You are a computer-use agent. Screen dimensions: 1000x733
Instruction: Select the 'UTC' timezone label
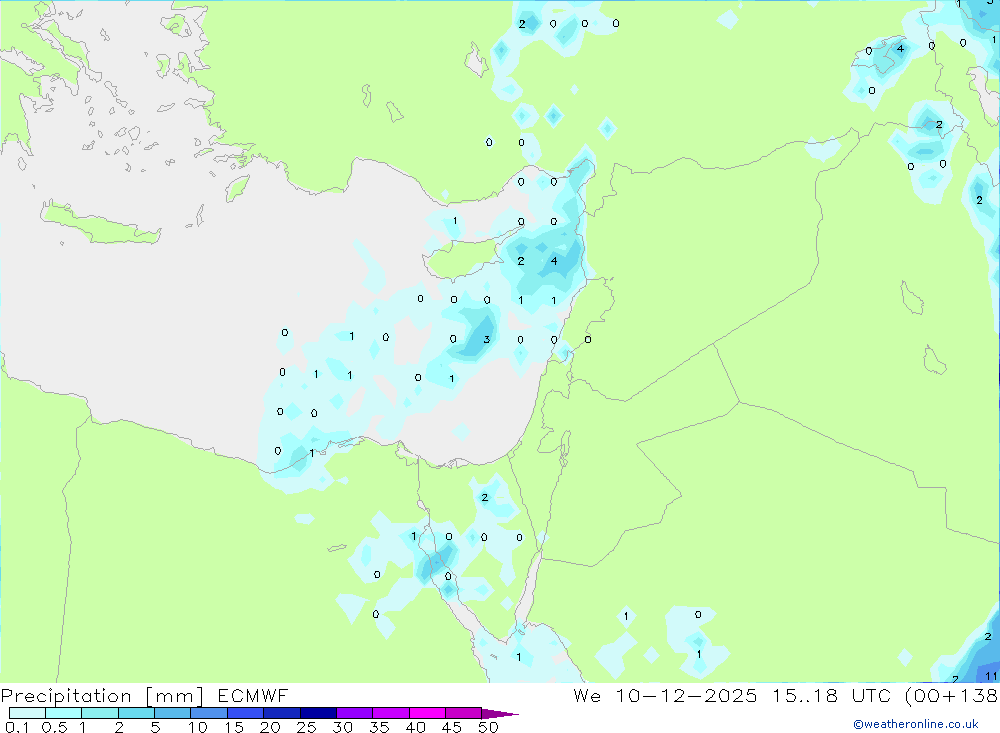pyautogui.click(x=871, y=695)
